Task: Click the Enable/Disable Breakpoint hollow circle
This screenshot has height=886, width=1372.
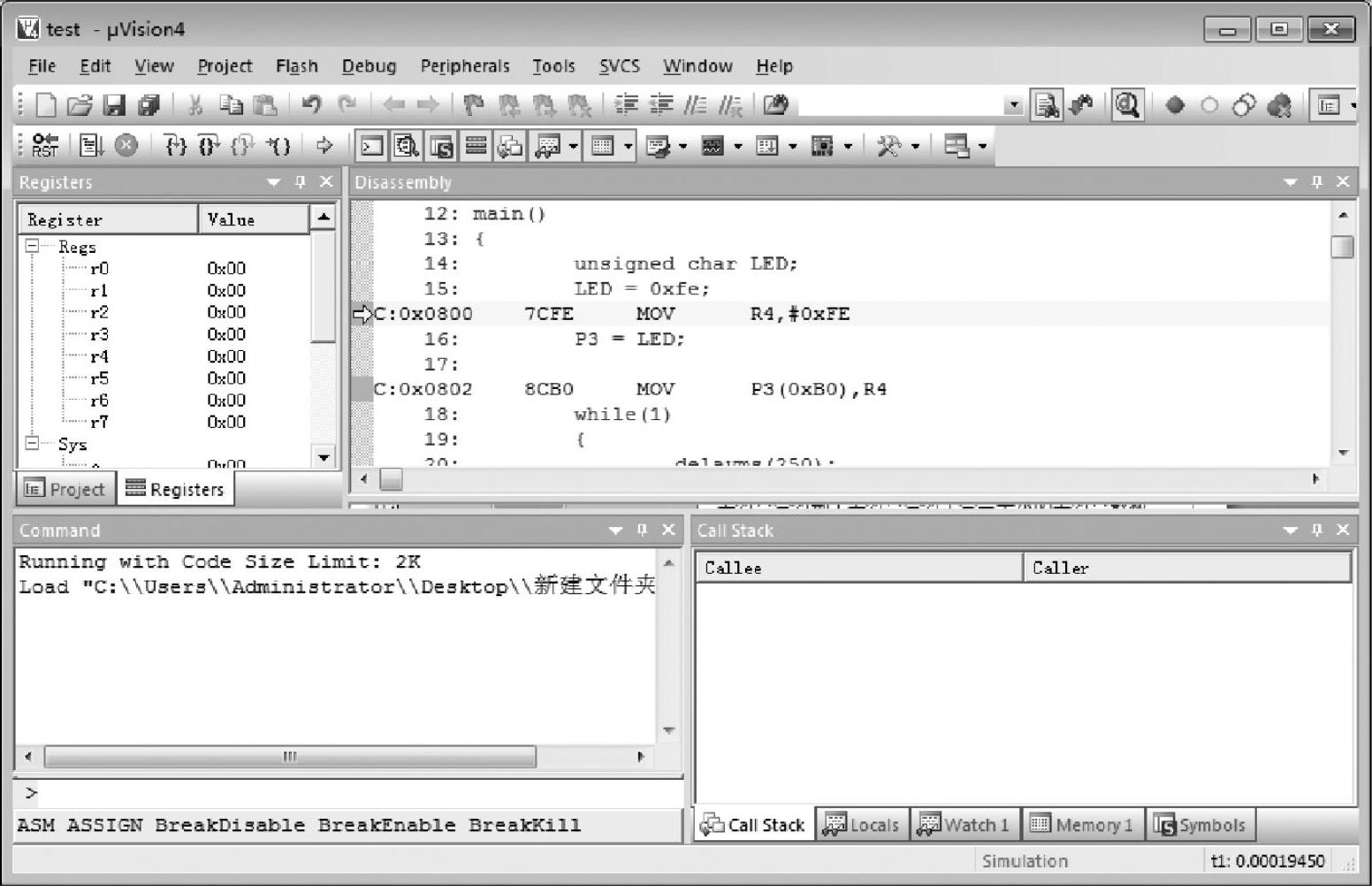Action: click(x=1209, y=105)
